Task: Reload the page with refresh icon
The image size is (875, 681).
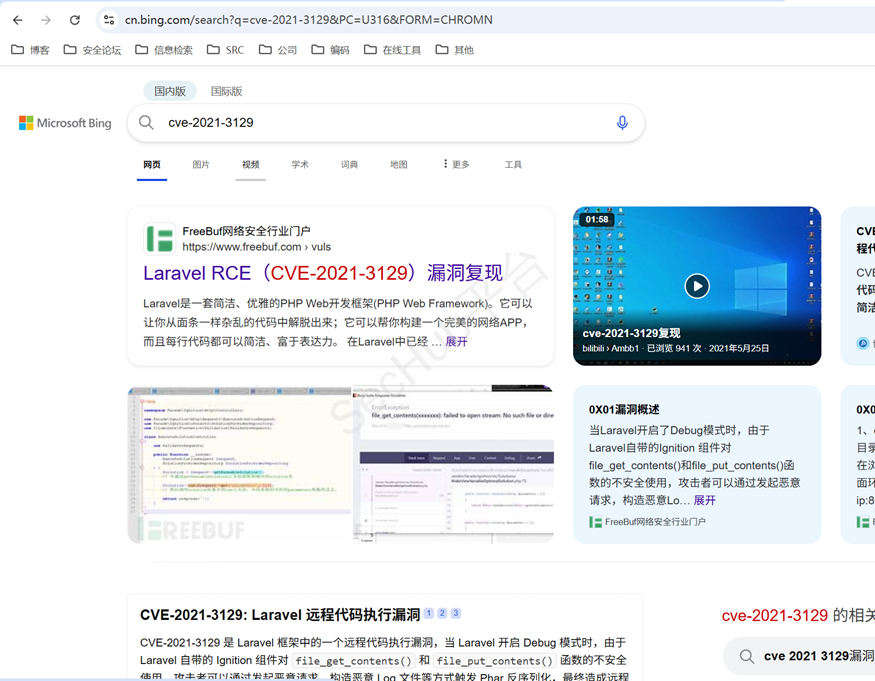Action: point(74,20)
